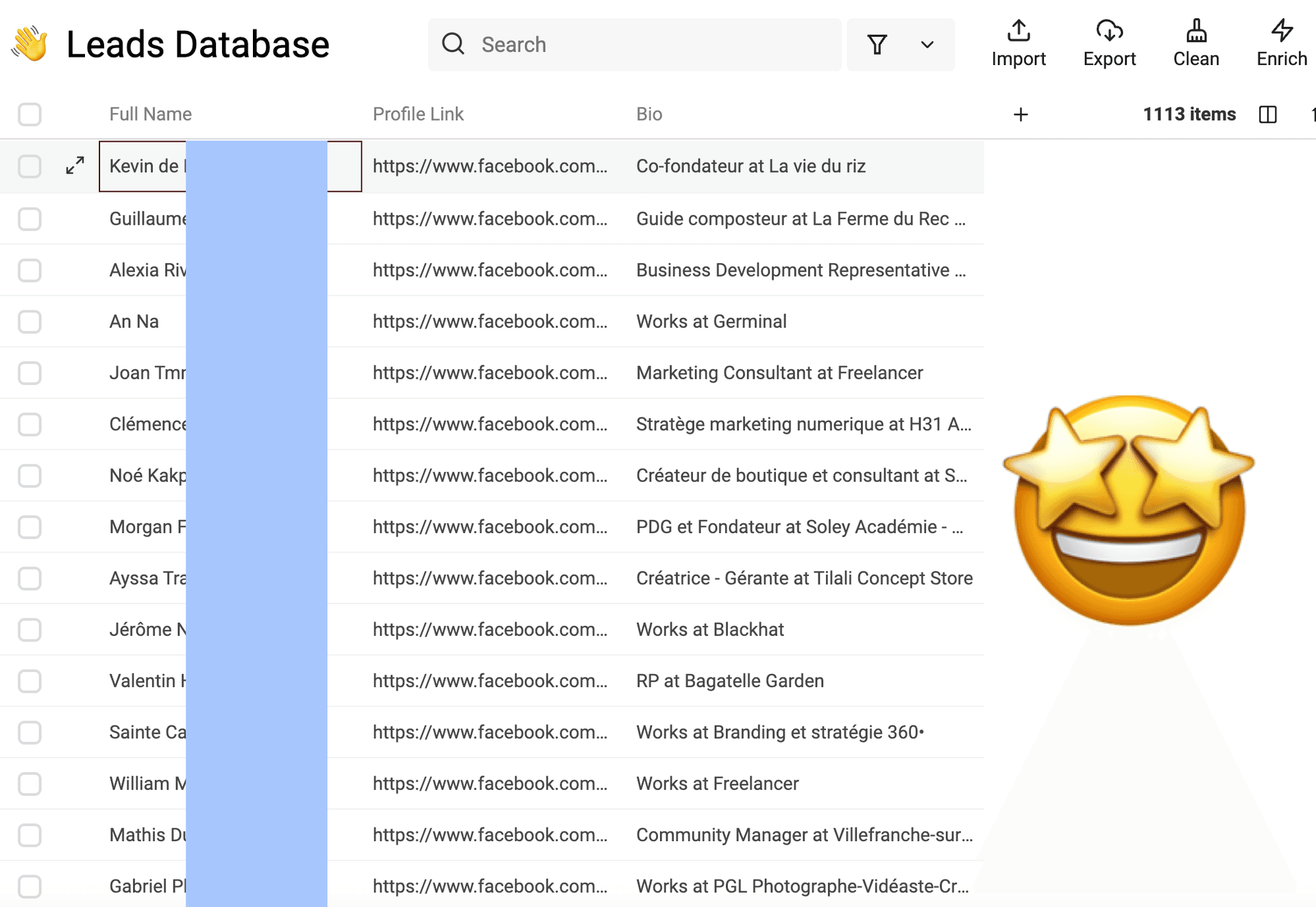Open the filter funnel icon
1316x907 pixels.
[877, 45]
